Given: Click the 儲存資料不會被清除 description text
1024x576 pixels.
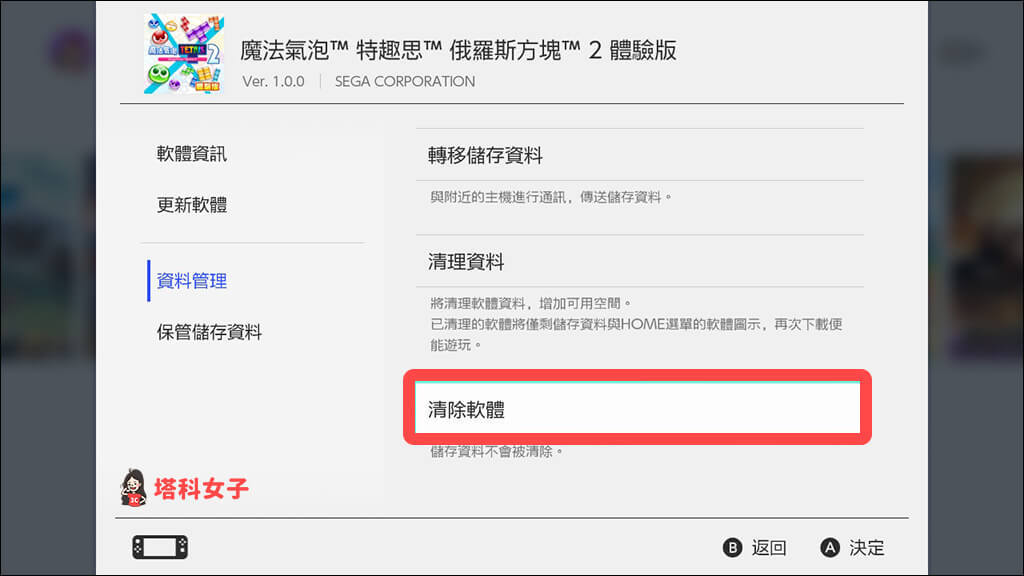Looking at the screenshot, I should click(497, 452).
